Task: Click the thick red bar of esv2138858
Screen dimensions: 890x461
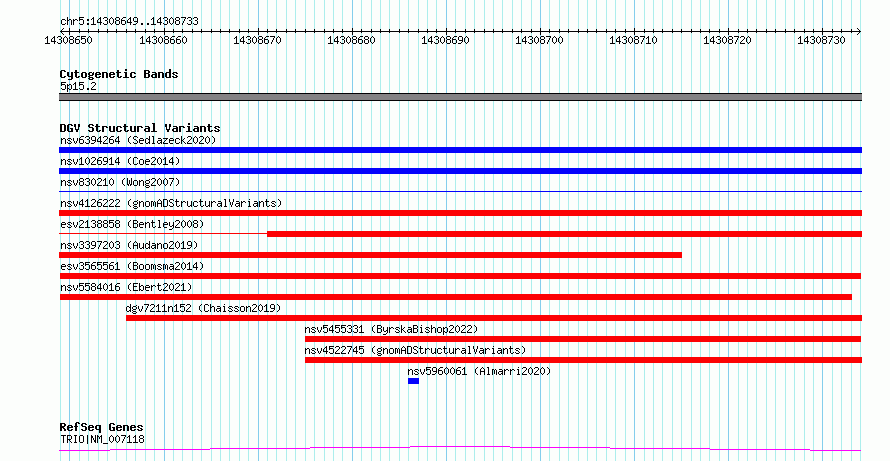Action: tap(565, 234)
